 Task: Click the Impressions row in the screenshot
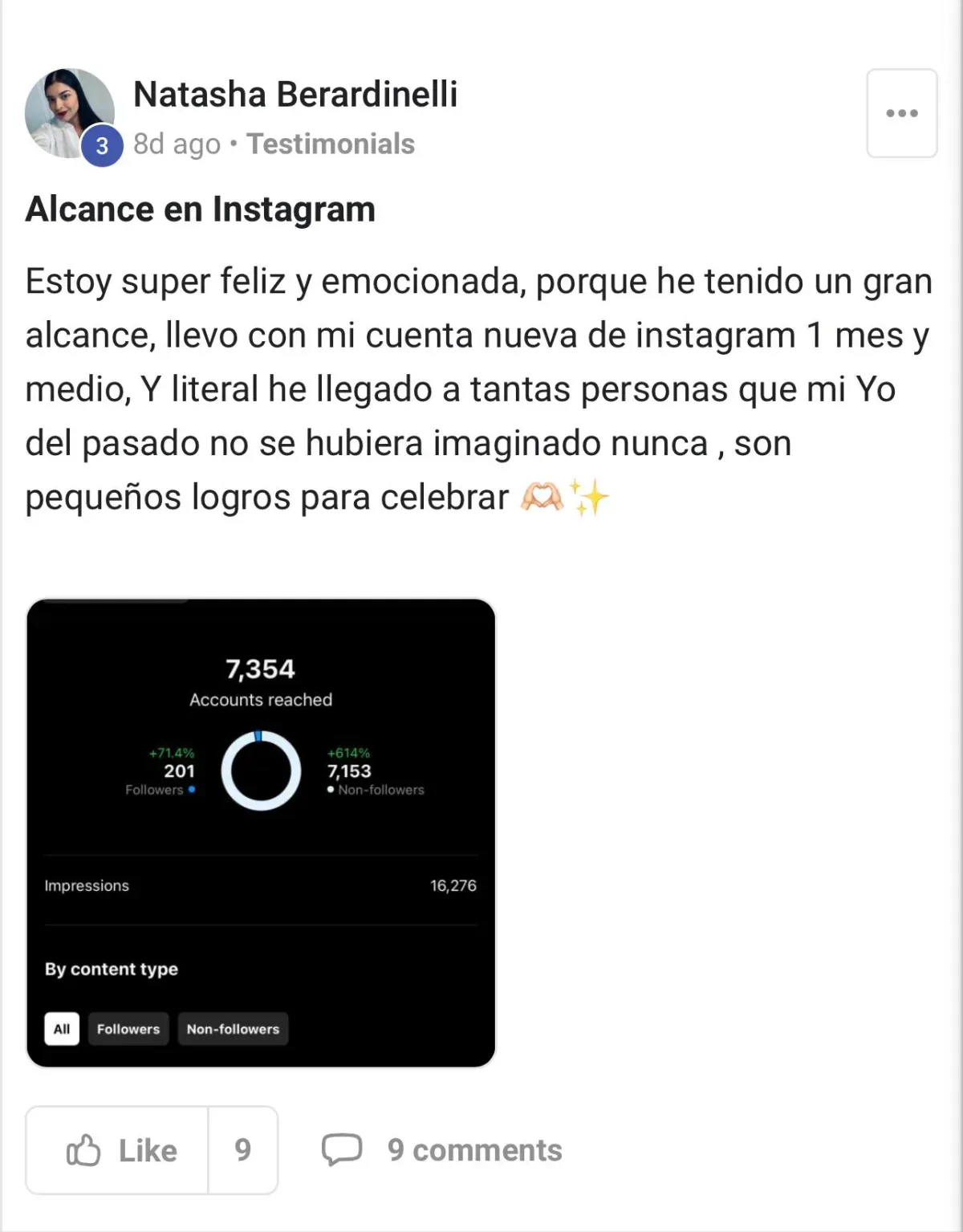point(261,885)
